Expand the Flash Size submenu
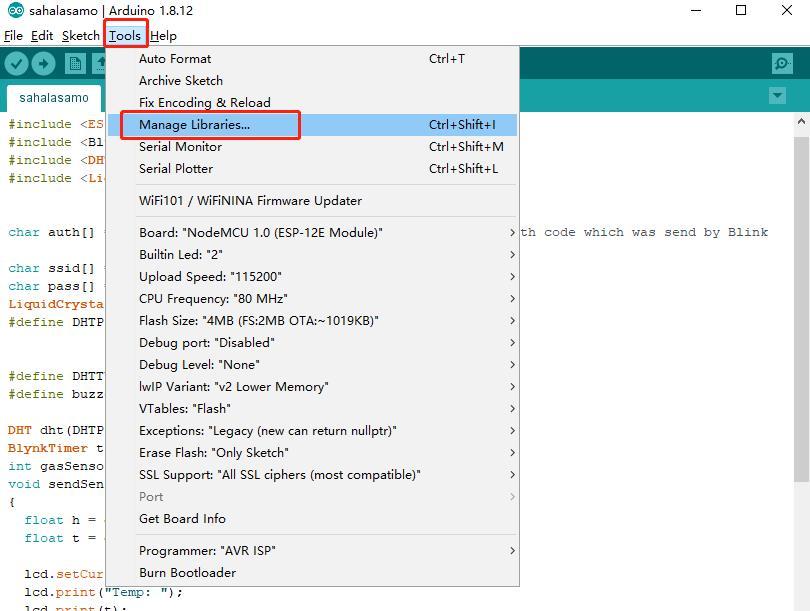This screenshot has height=611, width=810. (312, 321)
